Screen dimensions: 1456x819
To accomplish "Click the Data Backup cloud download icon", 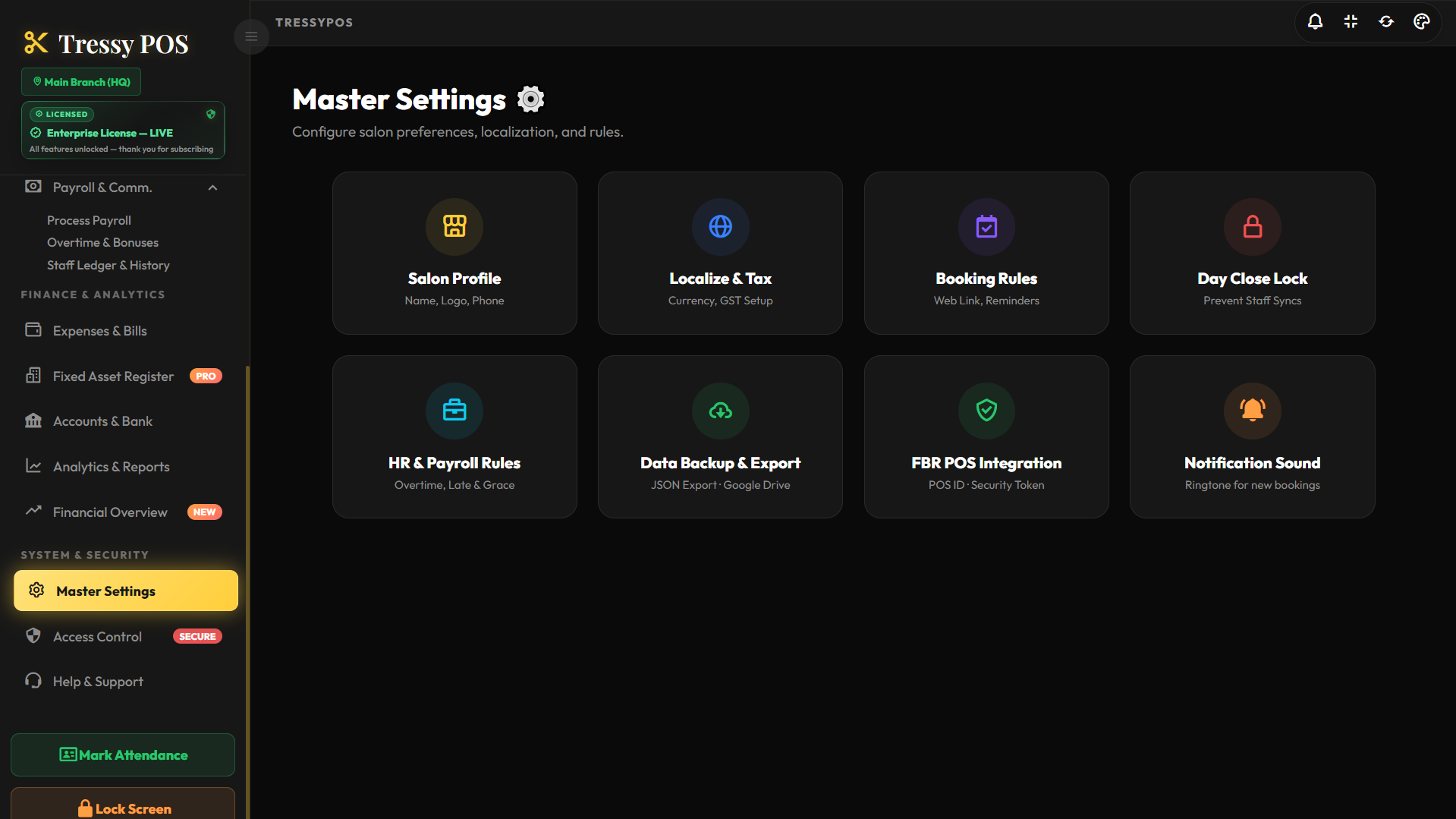I will [x=720, y=411].
